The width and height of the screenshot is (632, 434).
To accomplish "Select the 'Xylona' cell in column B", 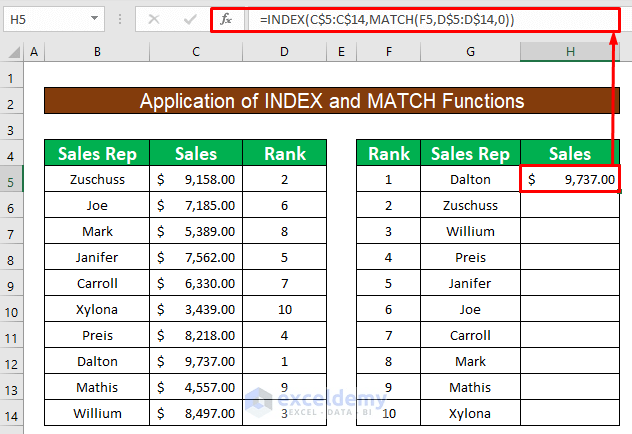I will 97,309.
